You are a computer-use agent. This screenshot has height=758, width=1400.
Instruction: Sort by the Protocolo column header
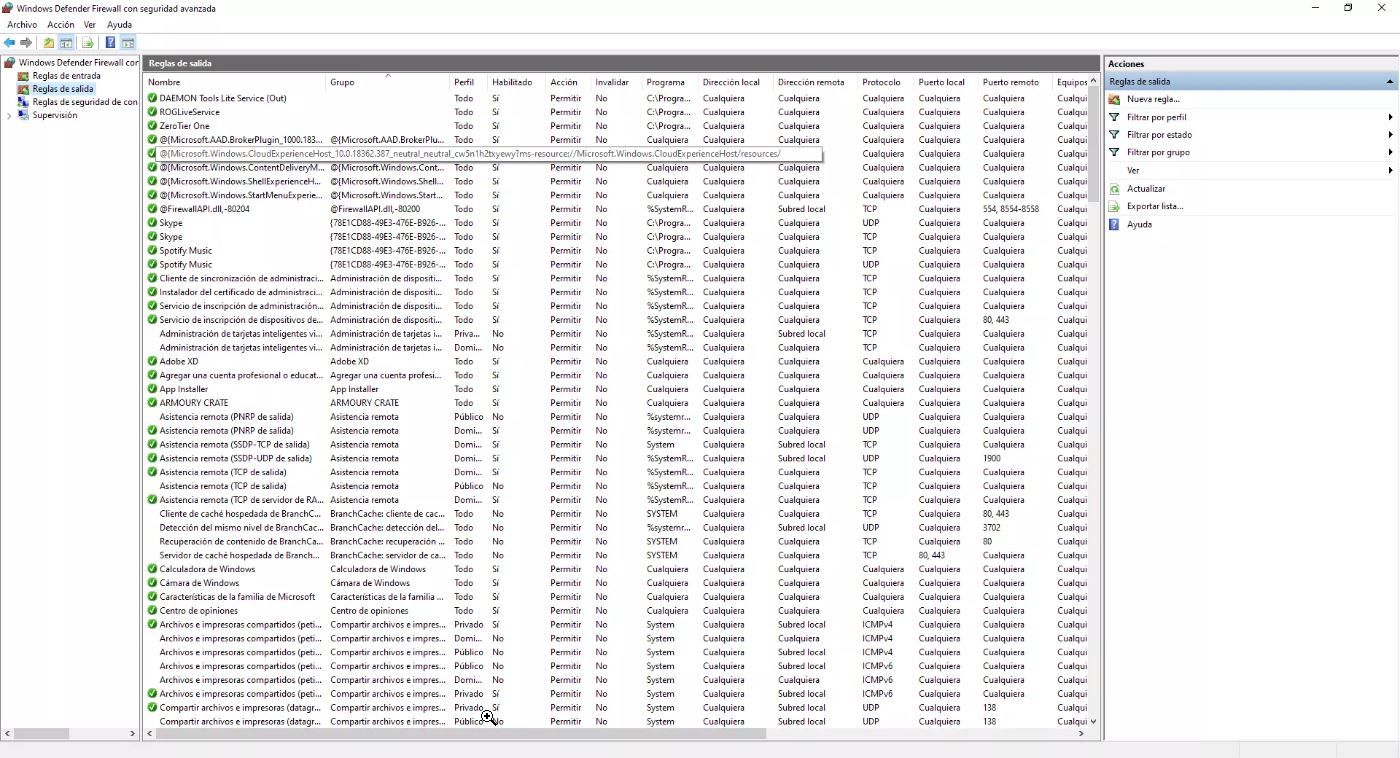coord(887,82)
